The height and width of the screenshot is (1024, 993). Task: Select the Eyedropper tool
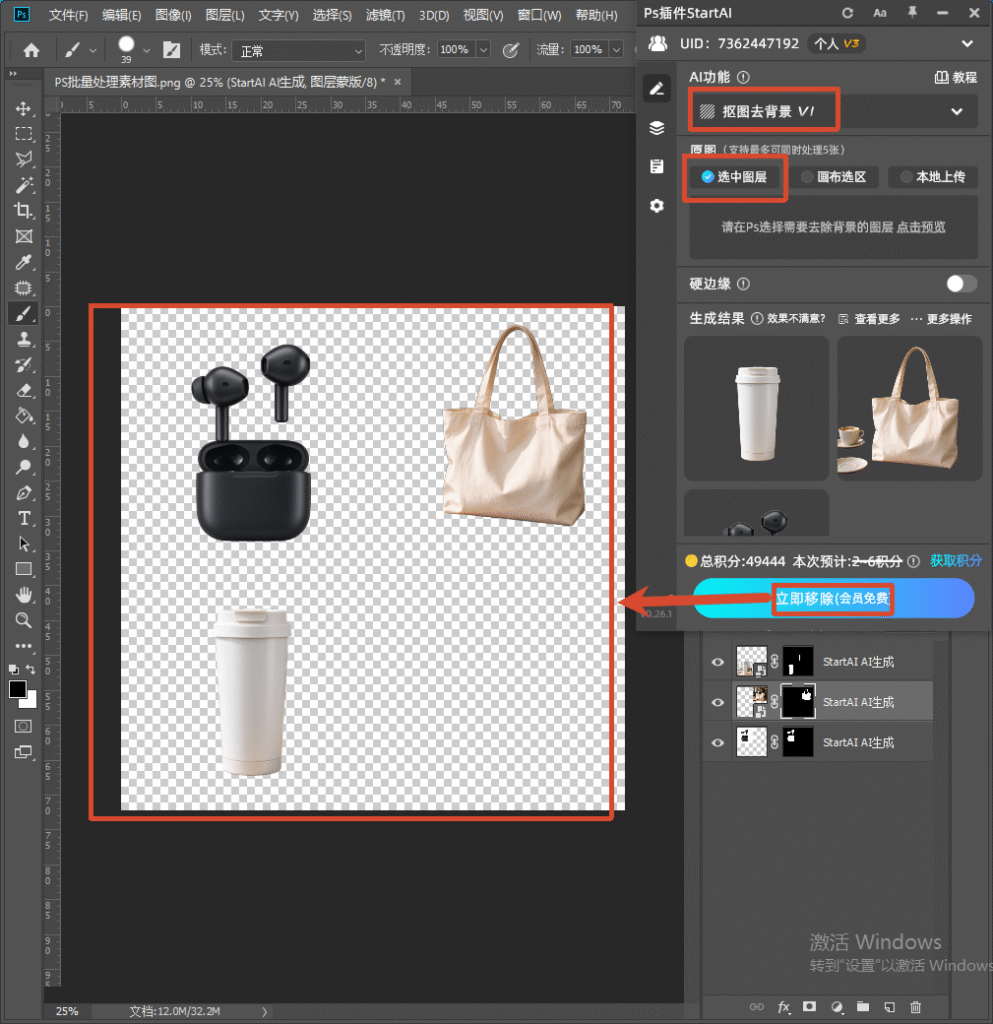(24, 262)
